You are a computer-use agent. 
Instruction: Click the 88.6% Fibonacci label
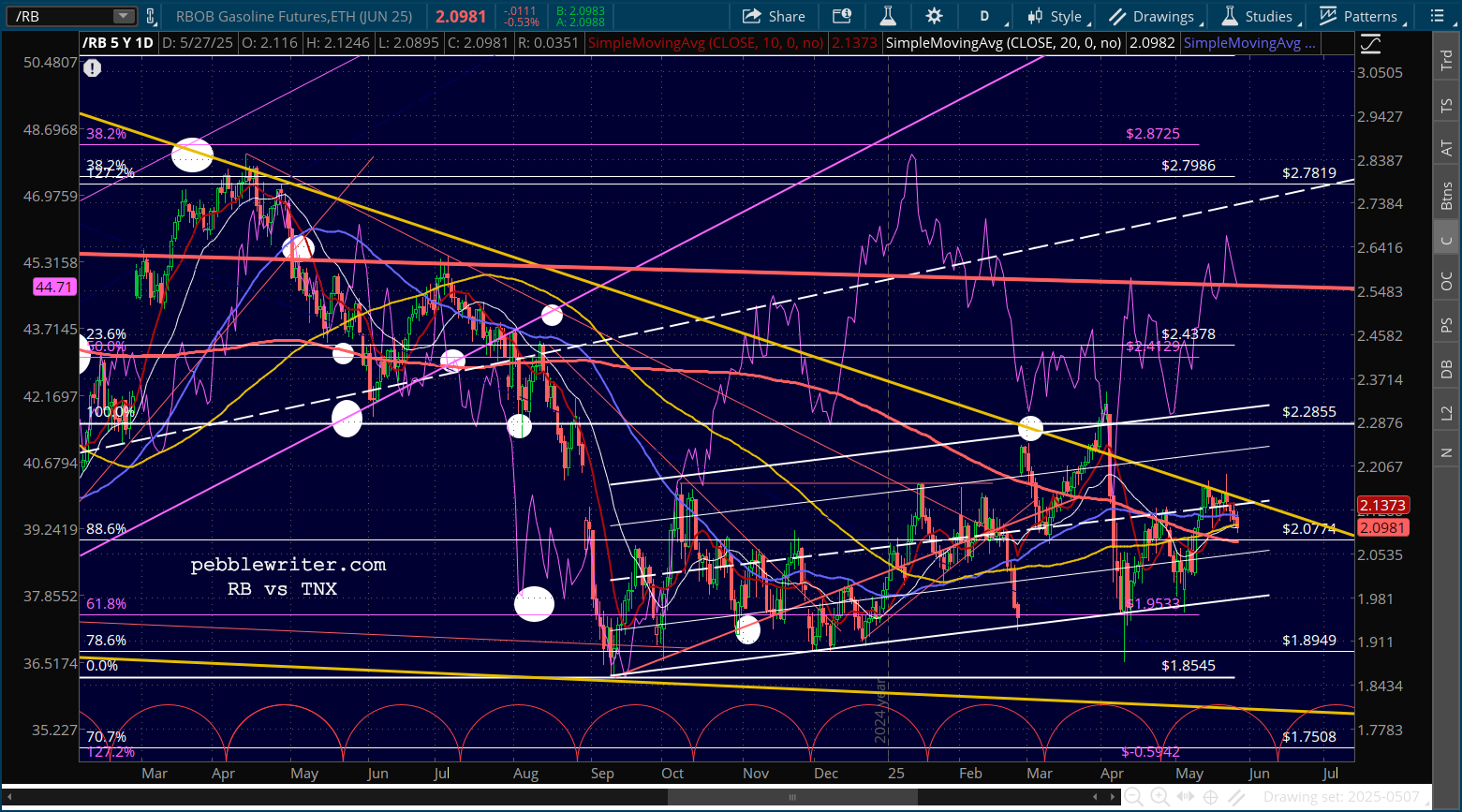point(106,529)
